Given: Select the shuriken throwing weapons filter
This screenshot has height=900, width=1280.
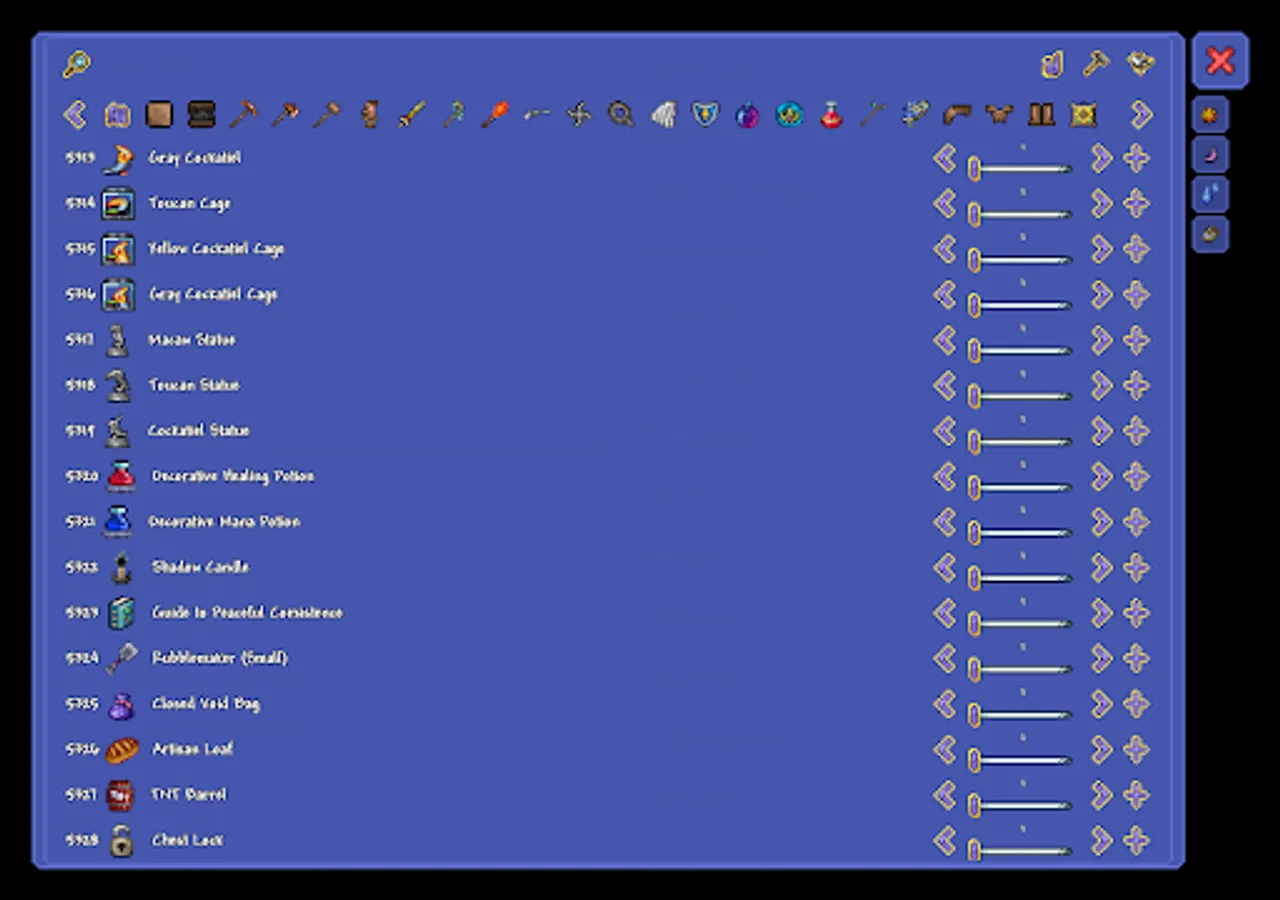Looking at the screenshot, I should point(579,114).
